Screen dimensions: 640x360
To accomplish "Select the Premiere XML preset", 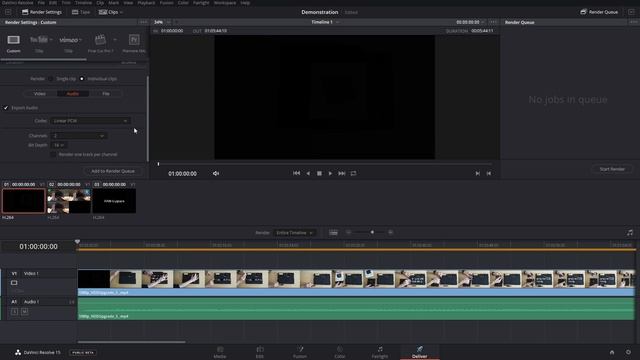I will point(134,40).
